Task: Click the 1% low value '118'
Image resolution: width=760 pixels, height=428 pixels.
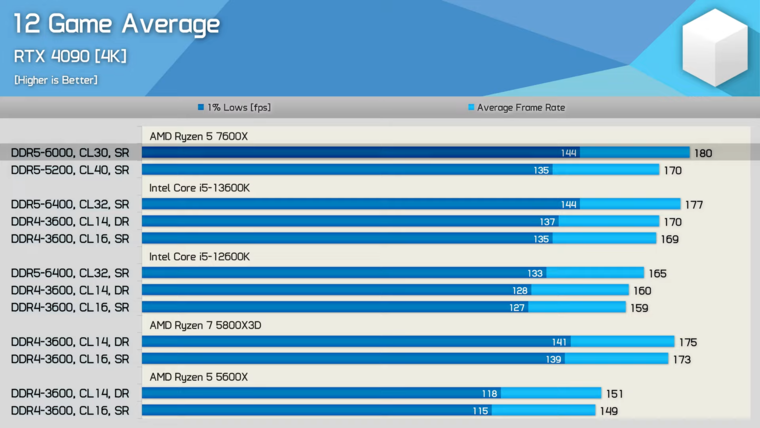Action: point(490,394)
